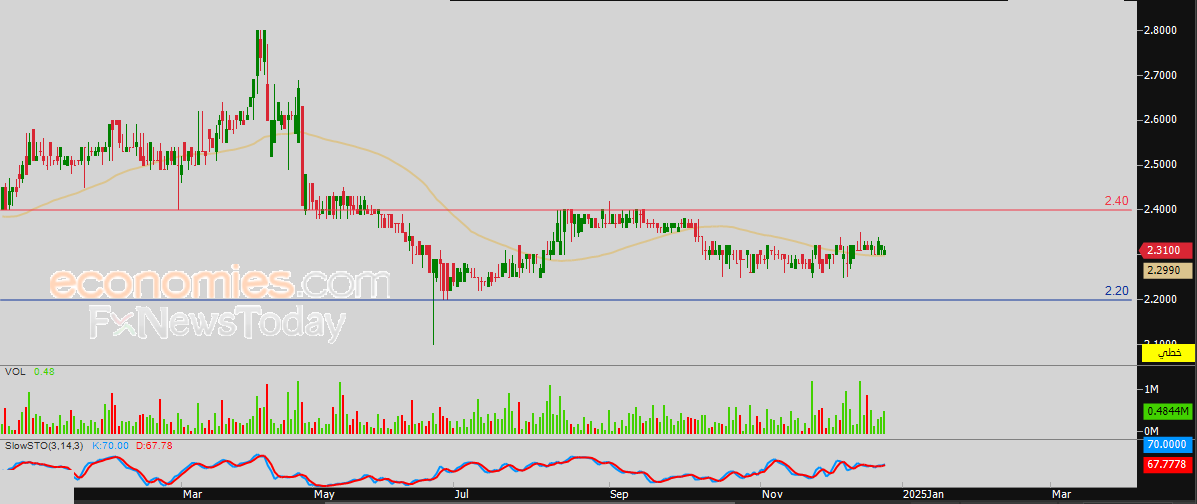Click the Nov label on time axis

[771, 495]
